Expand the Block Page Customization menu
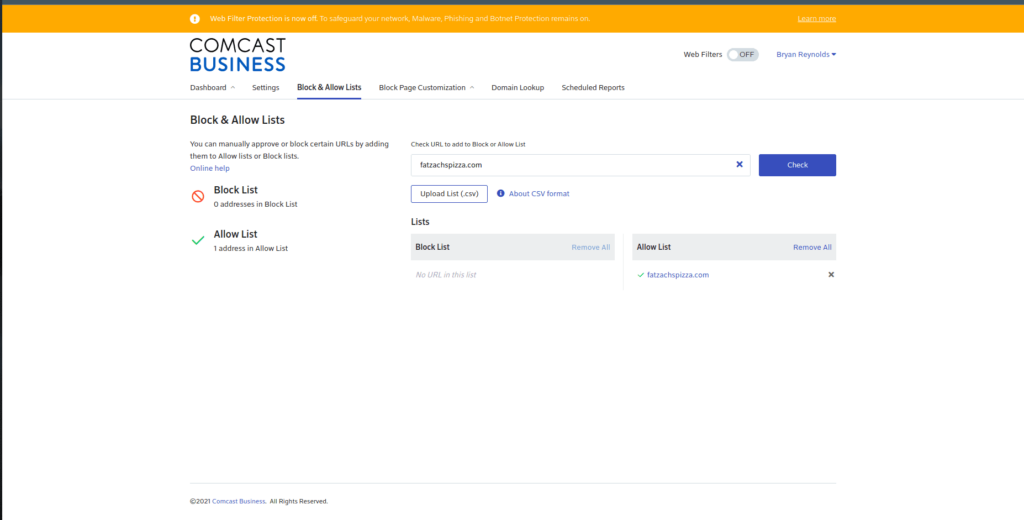 point(426,88)
